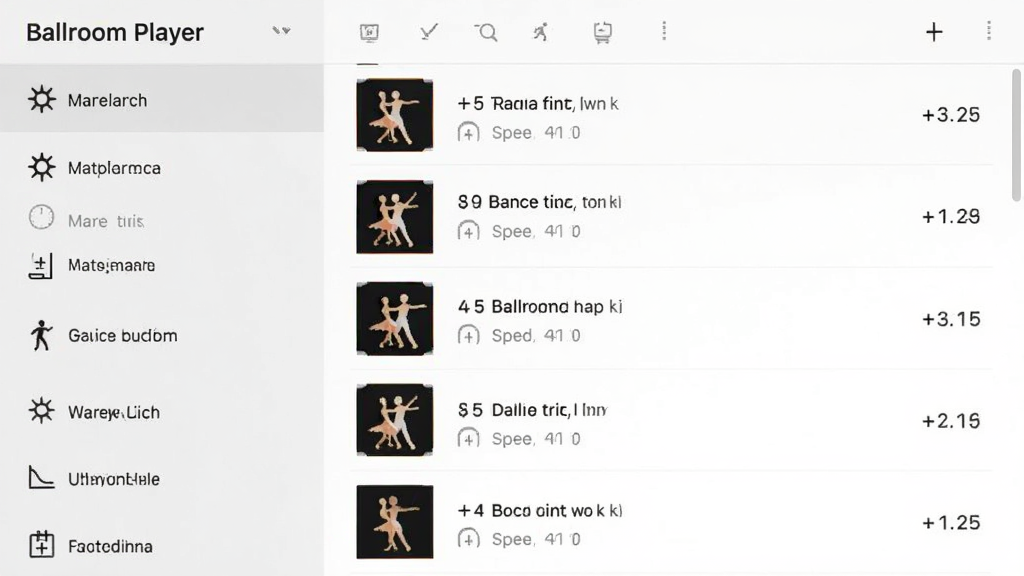Select the '85 Dallie tric' track title
The width and height of the screenshot is (1024, 576).
[532, 410]
